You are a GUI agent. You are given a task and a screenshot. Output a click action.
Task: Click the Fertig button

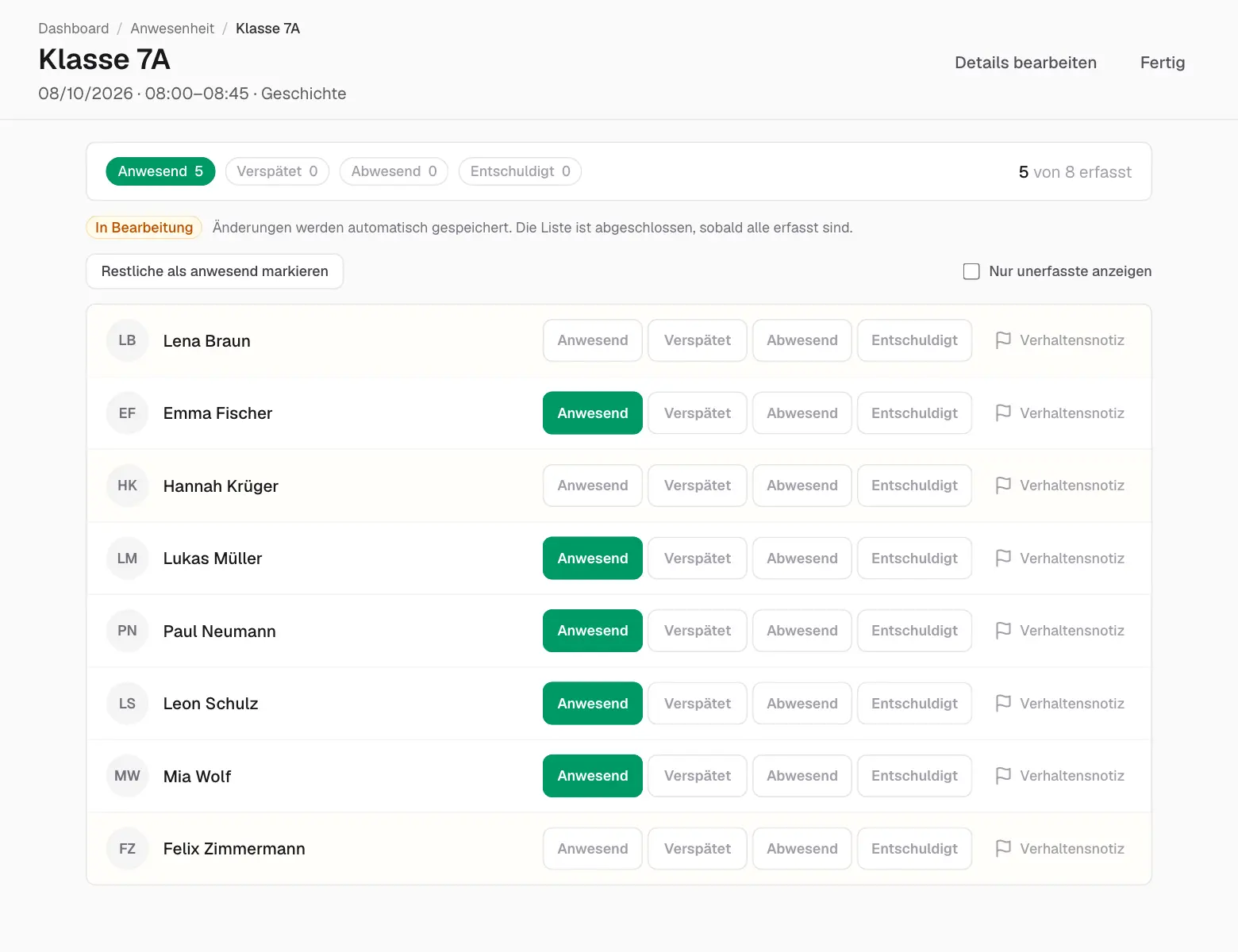pos(1163,63)
